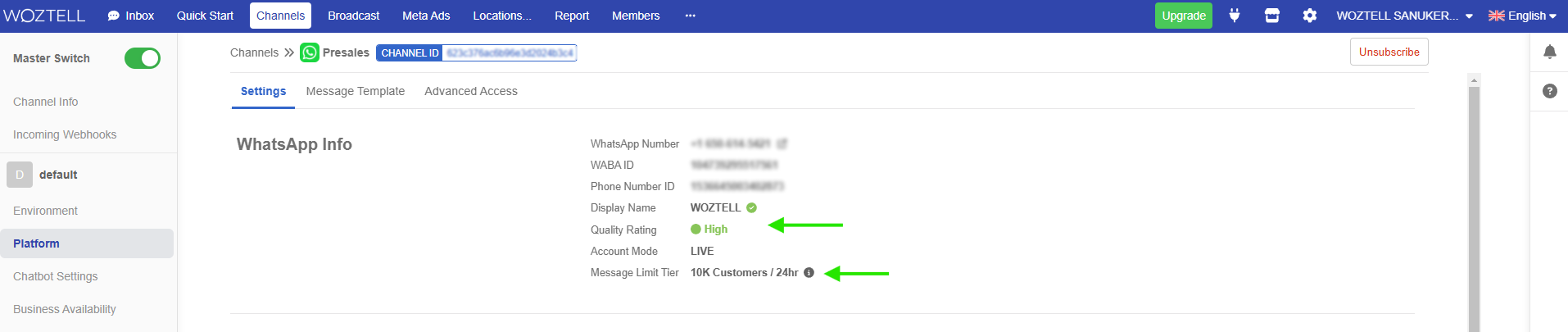Open the notifications bell
The height and width of the screenshot is (332, 1568).
tap(1549, 52)
